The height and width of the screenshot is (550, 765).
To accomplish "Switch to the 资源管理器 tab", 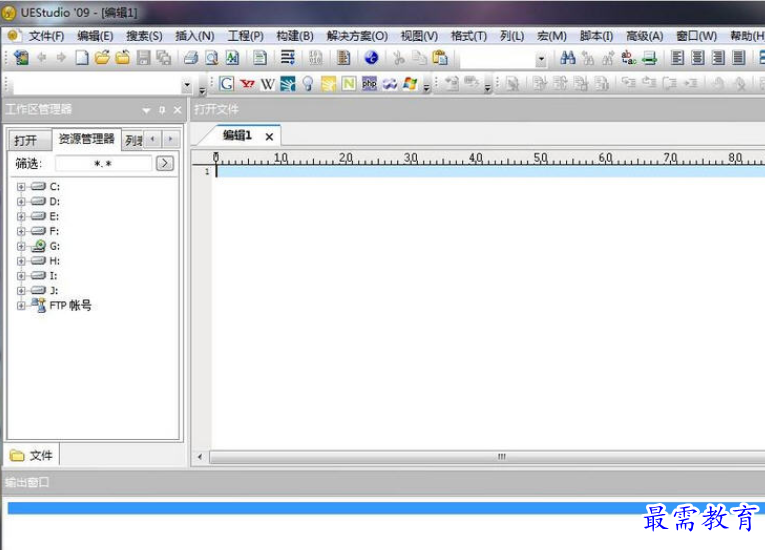I will (86, 139).
